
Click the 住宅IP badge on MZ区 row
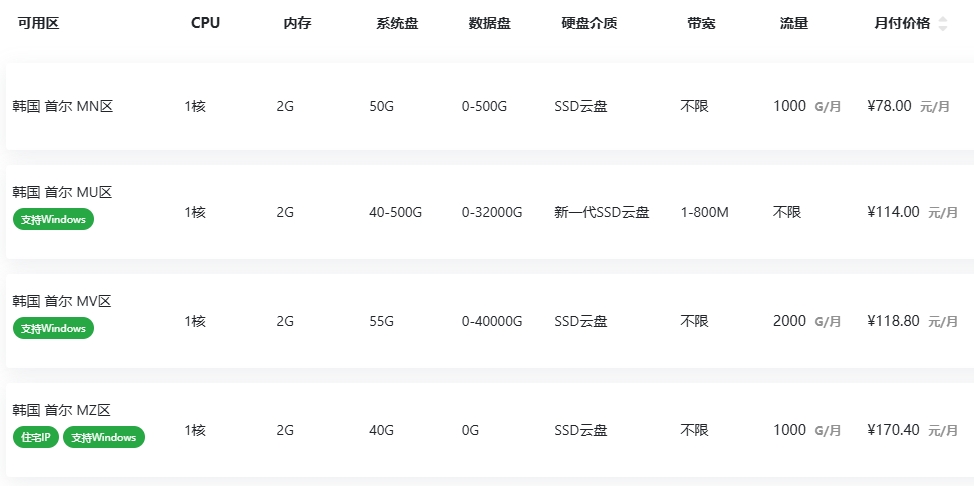[36, 437]
